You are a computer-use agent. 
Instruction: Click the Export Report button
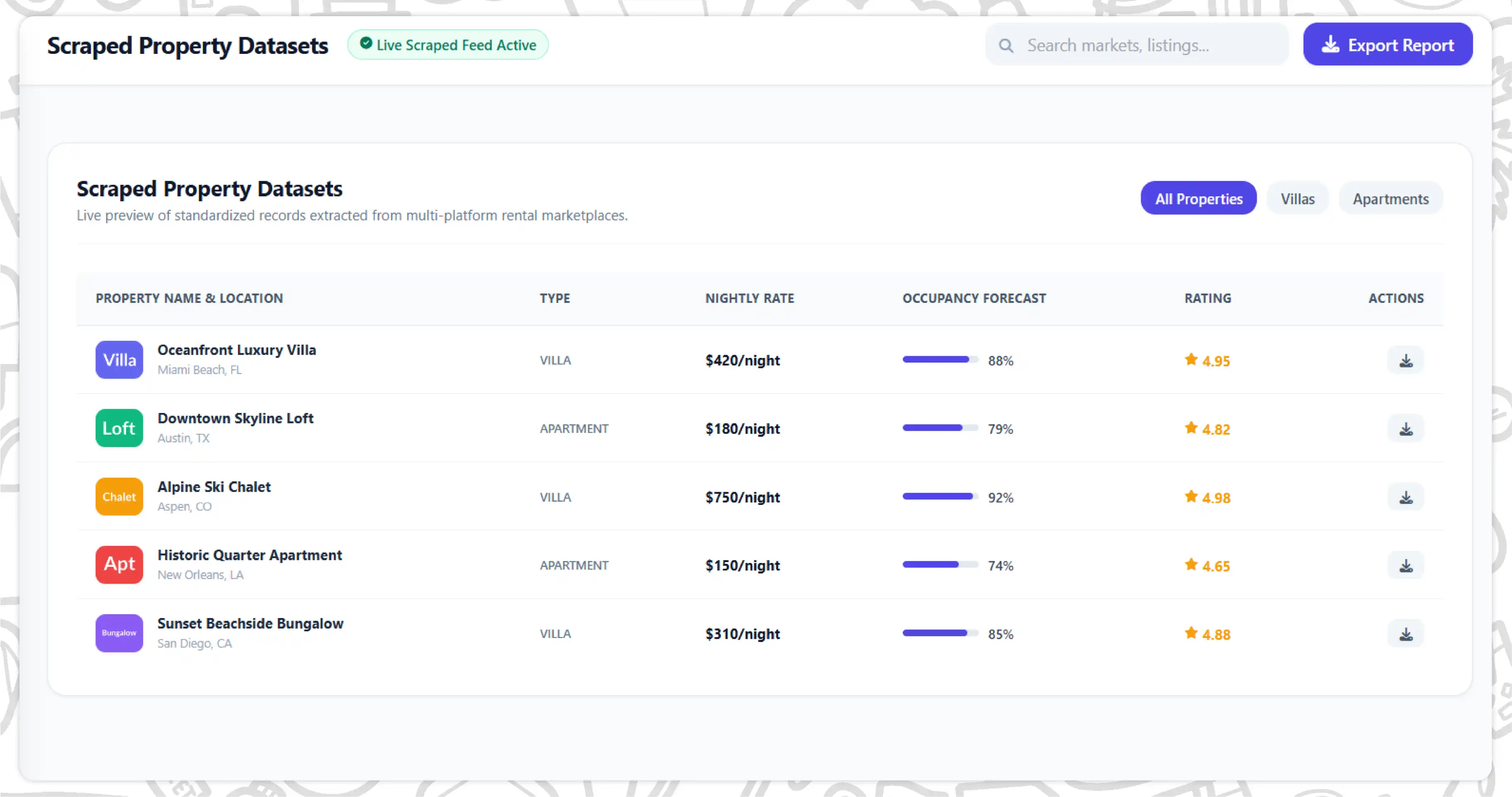[1388, 45]
